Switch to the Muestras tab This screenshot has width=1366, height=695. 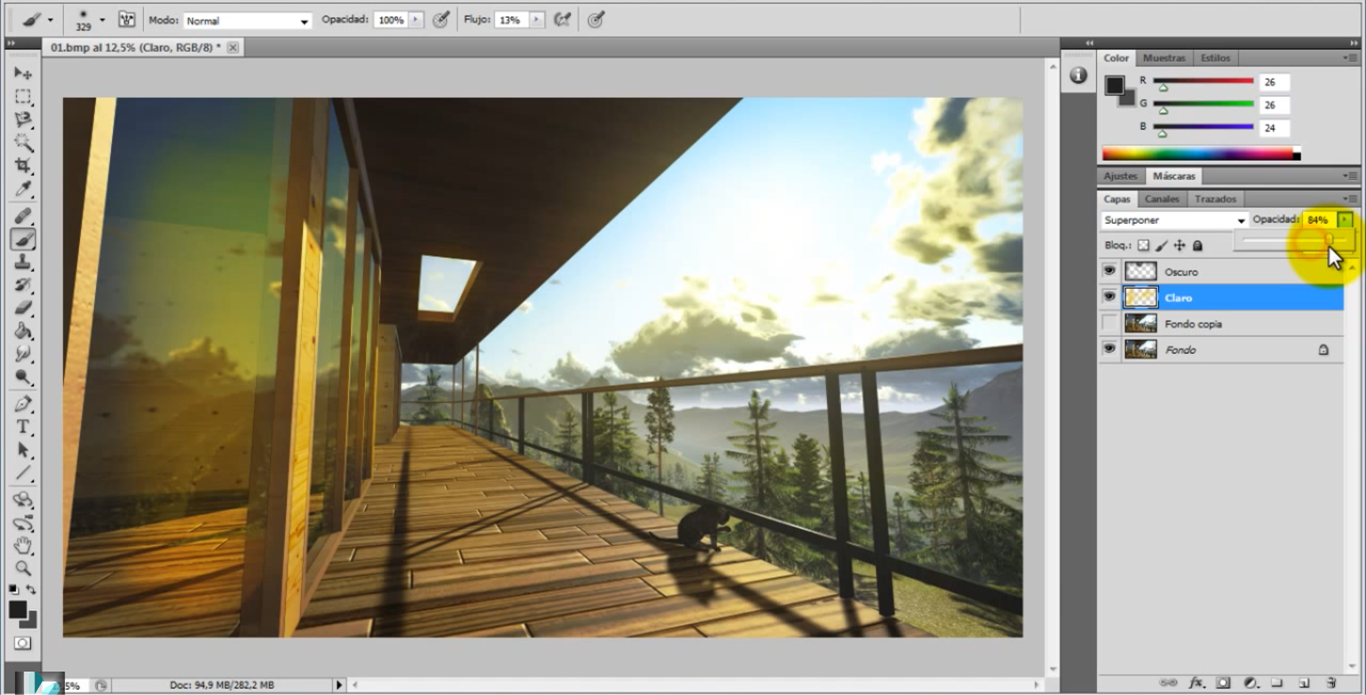coord(1164,57)
